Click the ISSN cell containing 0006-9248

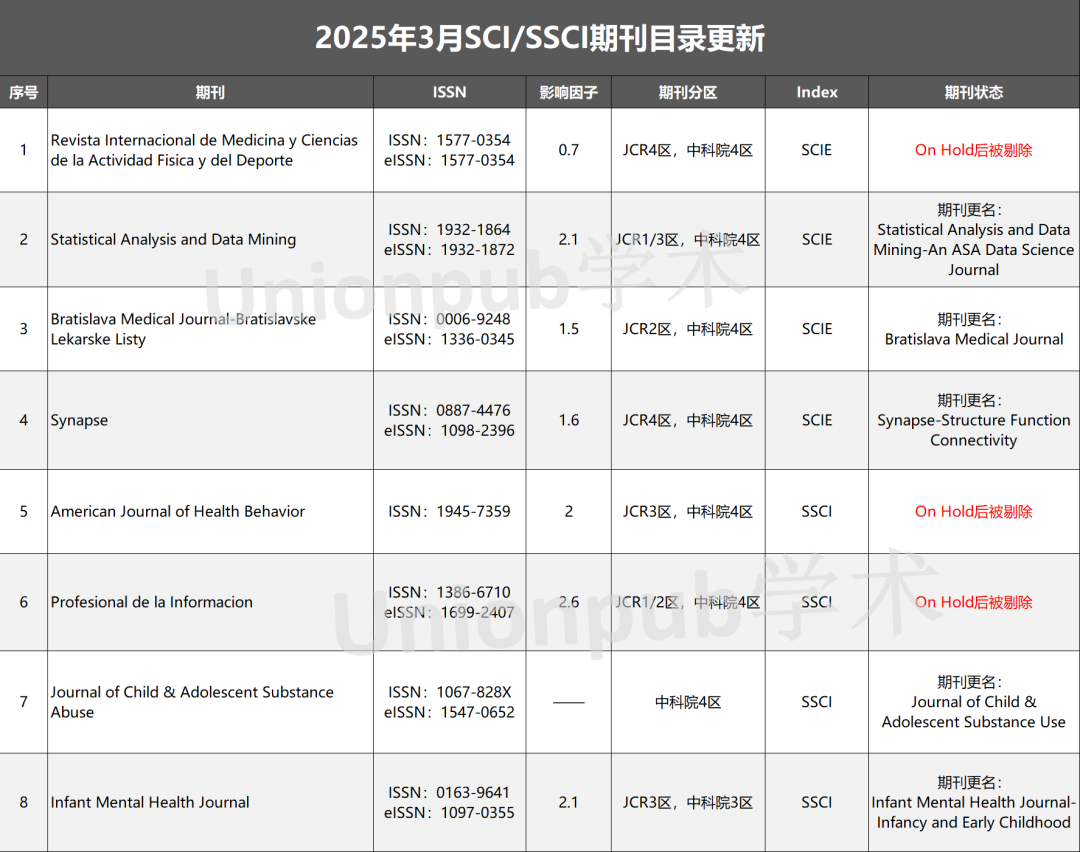(449, 329)
